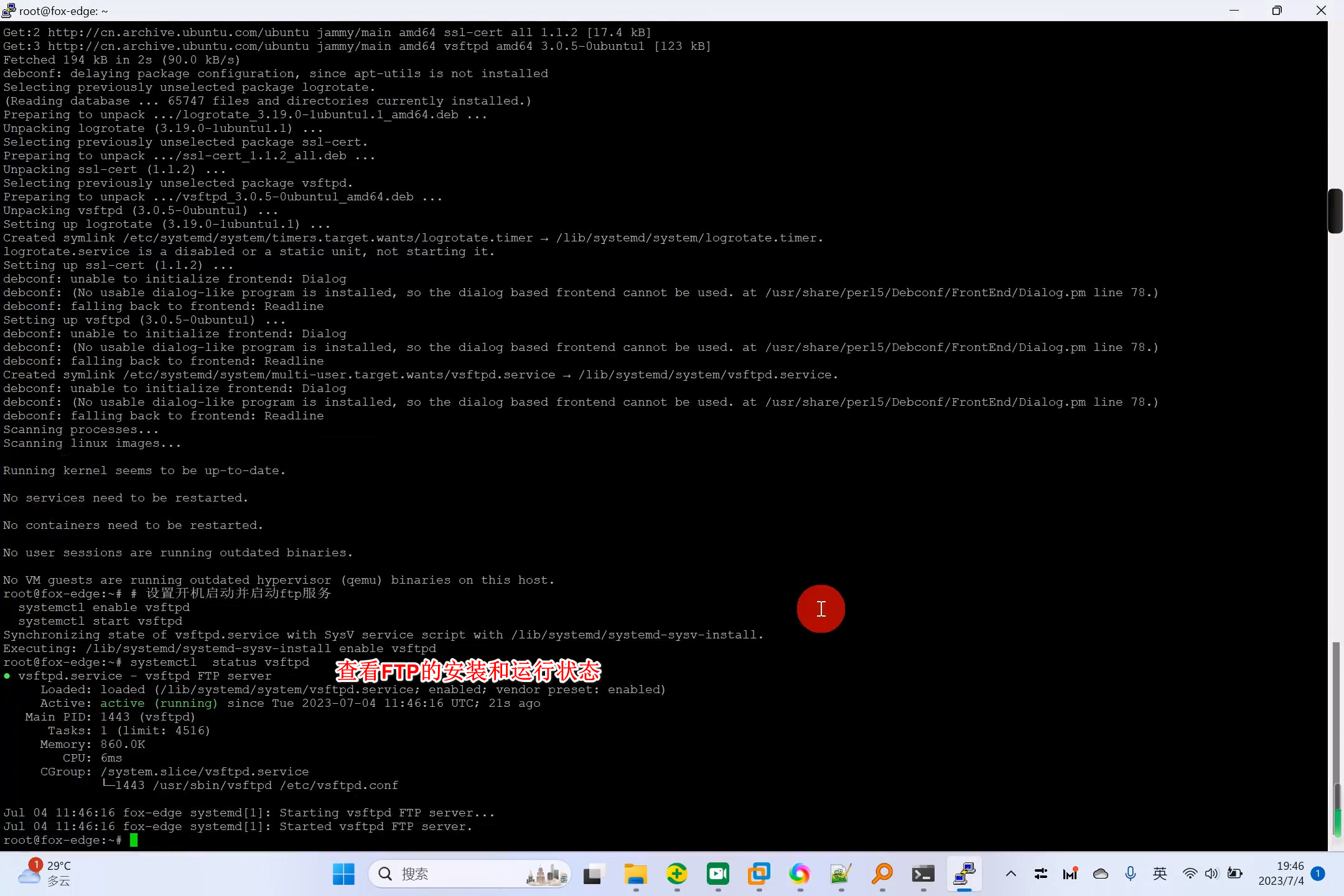The image size is (1344, 896).
Task: Open the sliders settings tray icon
Action: (x=1040, y=874)
